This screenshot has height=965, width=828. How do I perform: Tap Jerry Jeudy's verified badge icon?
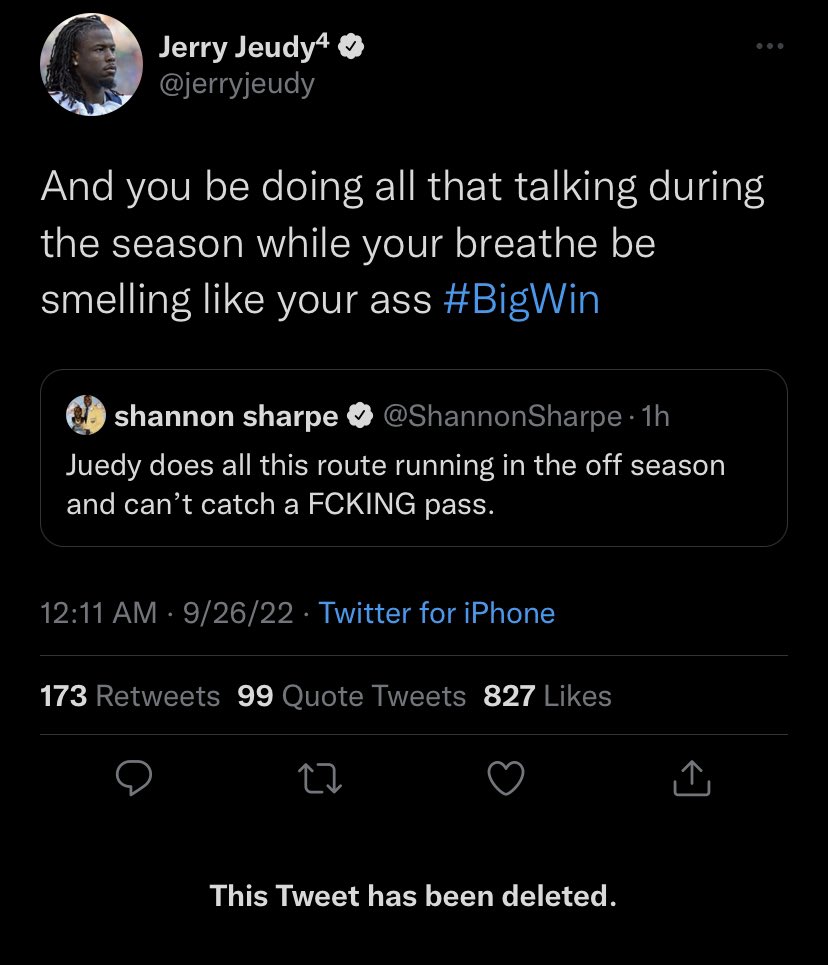point(351,47)
